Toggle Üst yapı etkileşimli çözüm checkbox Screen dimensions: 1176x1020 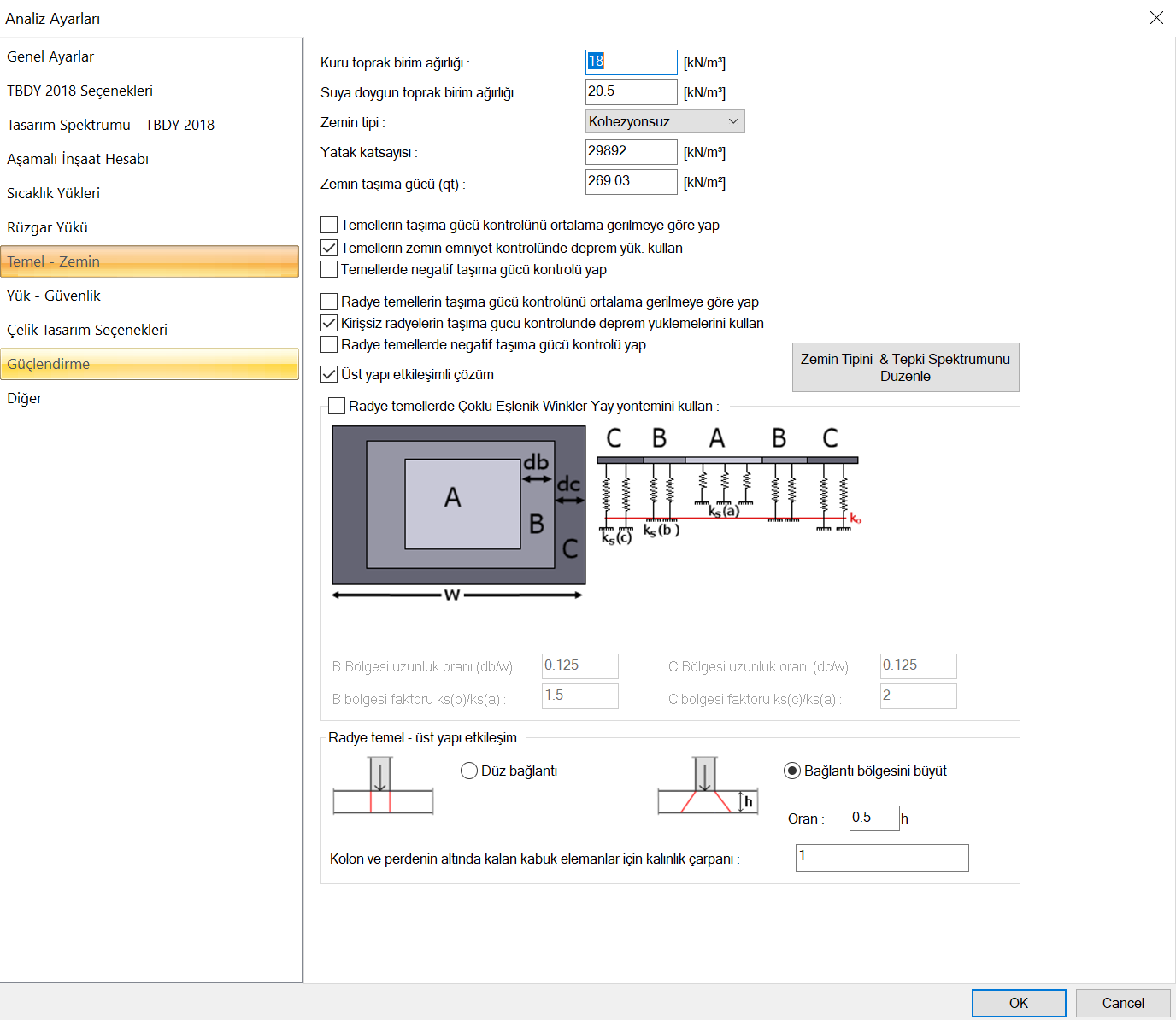point(329,374)
